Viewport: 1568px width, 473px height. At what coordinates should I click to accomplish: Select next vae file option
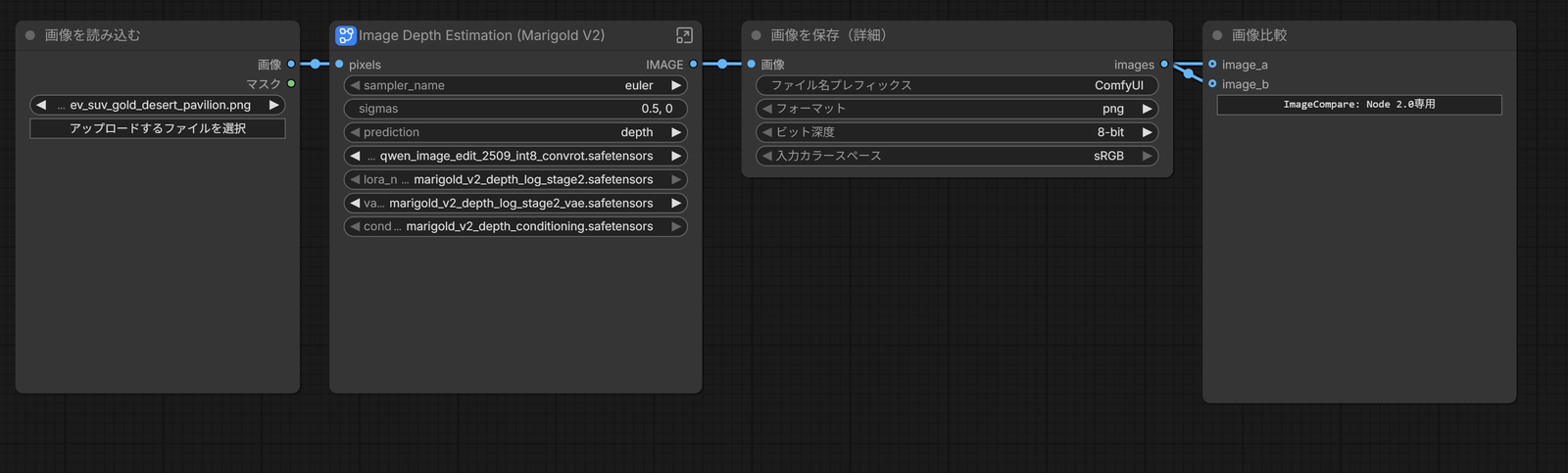tap(676, 203)
